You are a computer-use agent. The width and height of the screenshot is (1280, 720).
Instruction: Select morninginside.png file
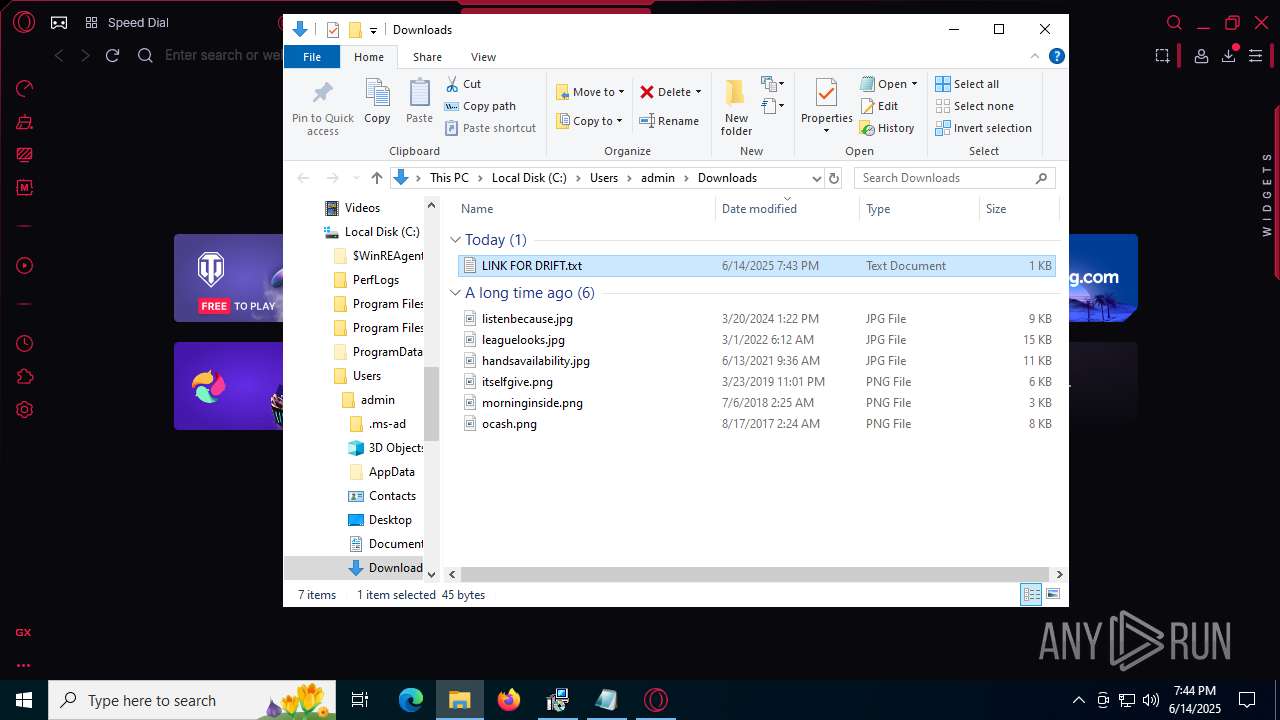click(x=756, y=403)
